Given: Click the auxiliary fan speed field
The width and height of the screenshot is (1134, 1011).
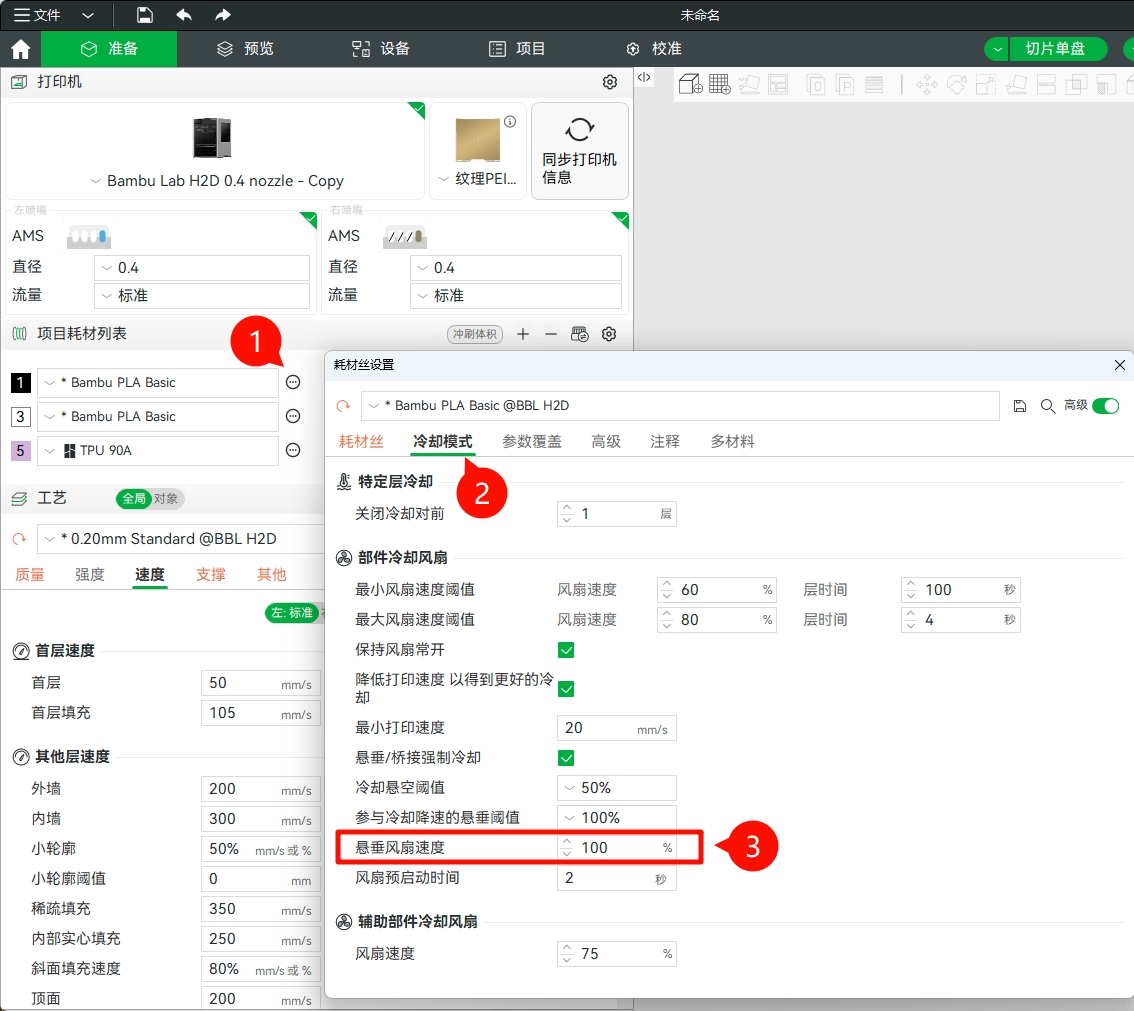Looking at the screenshot, I should click(617, 954).
